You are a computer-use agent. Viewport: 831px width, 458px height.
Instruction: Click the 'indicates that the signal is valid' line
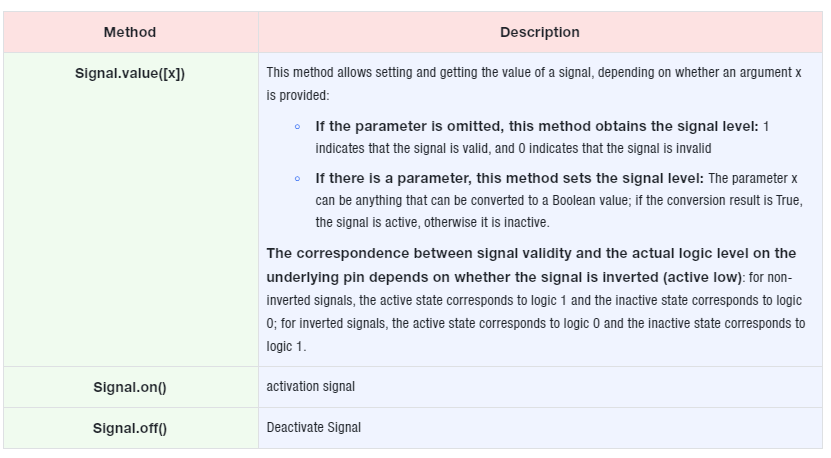pyautogui.click(x=513, y=148)
